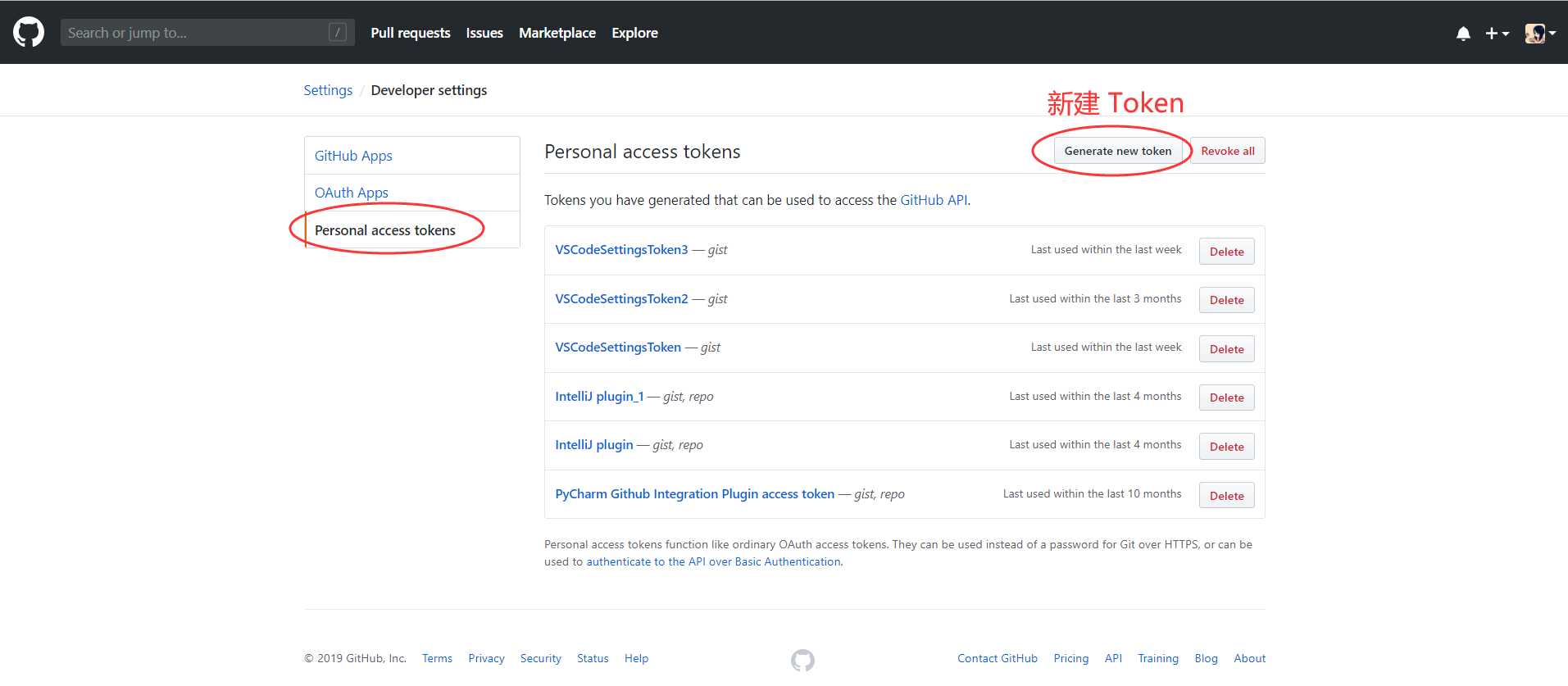
Task: Click 'Last used within the last 10 months' text
Action: 1093,494
